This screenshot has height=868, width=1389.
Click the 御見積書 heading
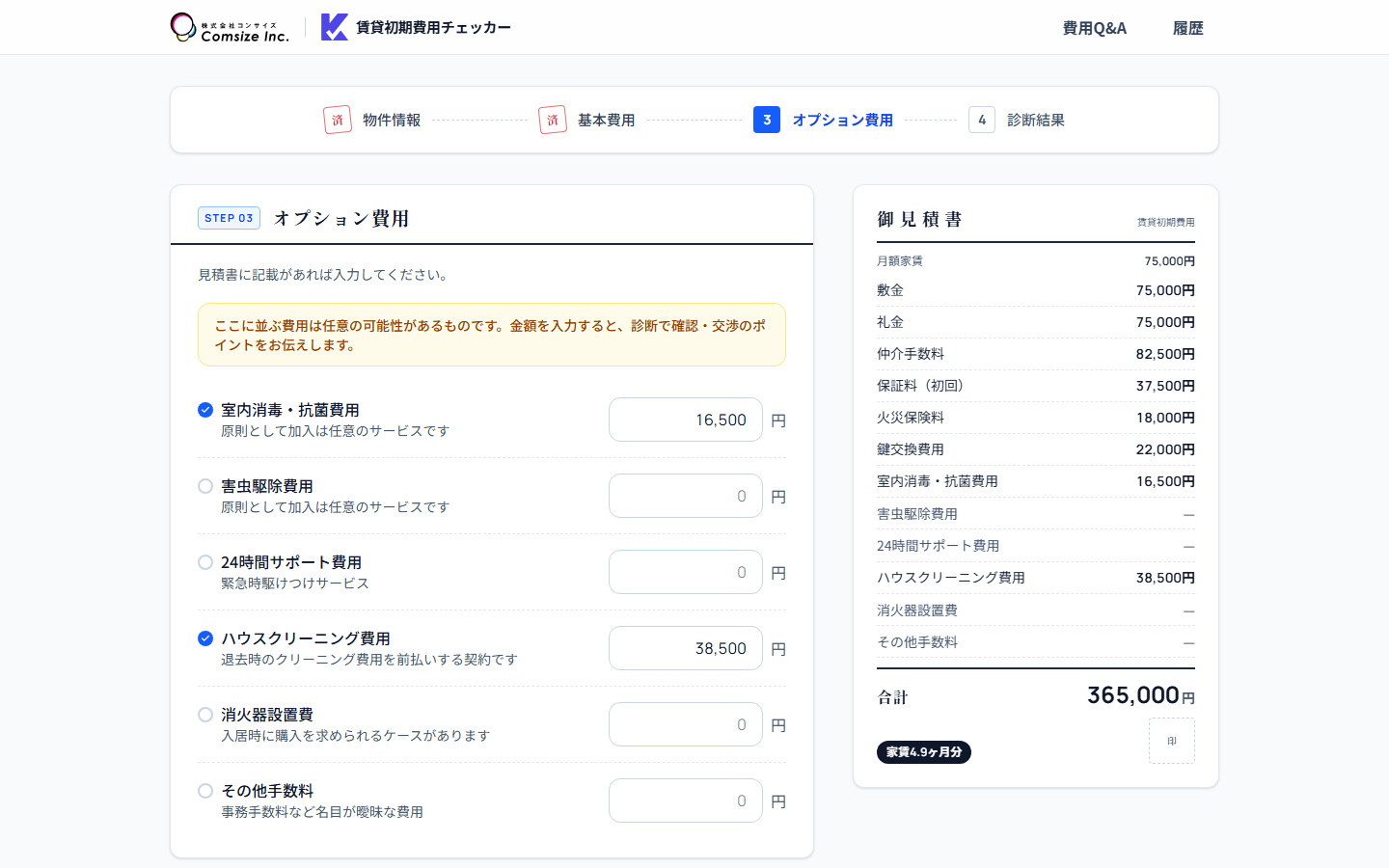click(x=919, y=219)
